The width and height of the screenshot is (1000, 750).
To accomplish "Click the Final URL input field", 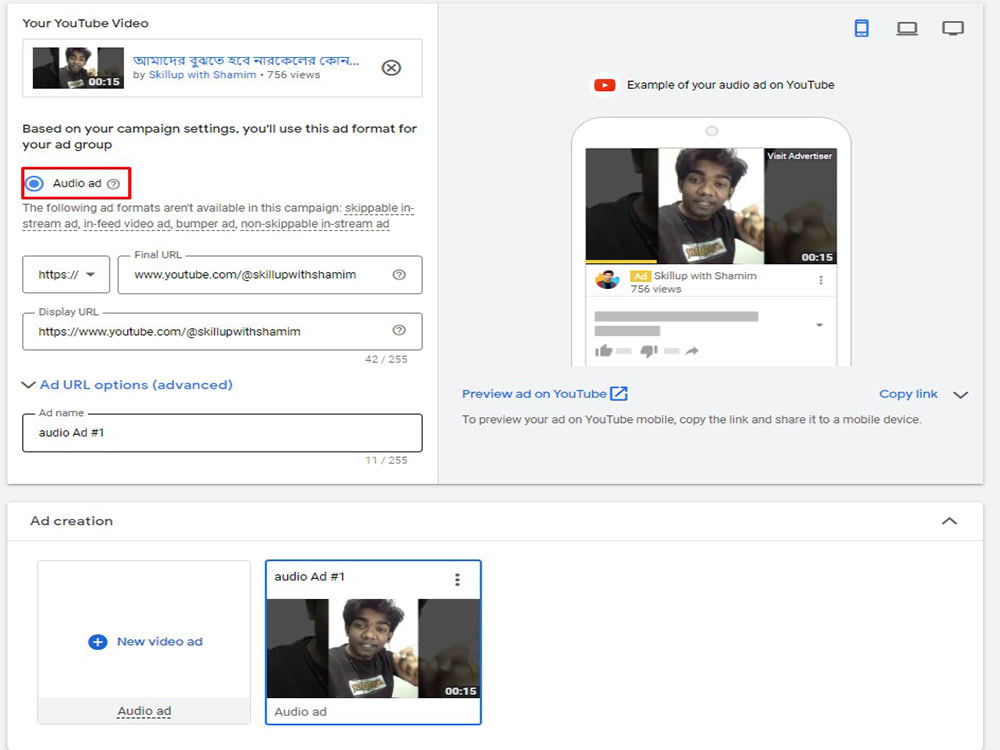I will coord(270,275).
